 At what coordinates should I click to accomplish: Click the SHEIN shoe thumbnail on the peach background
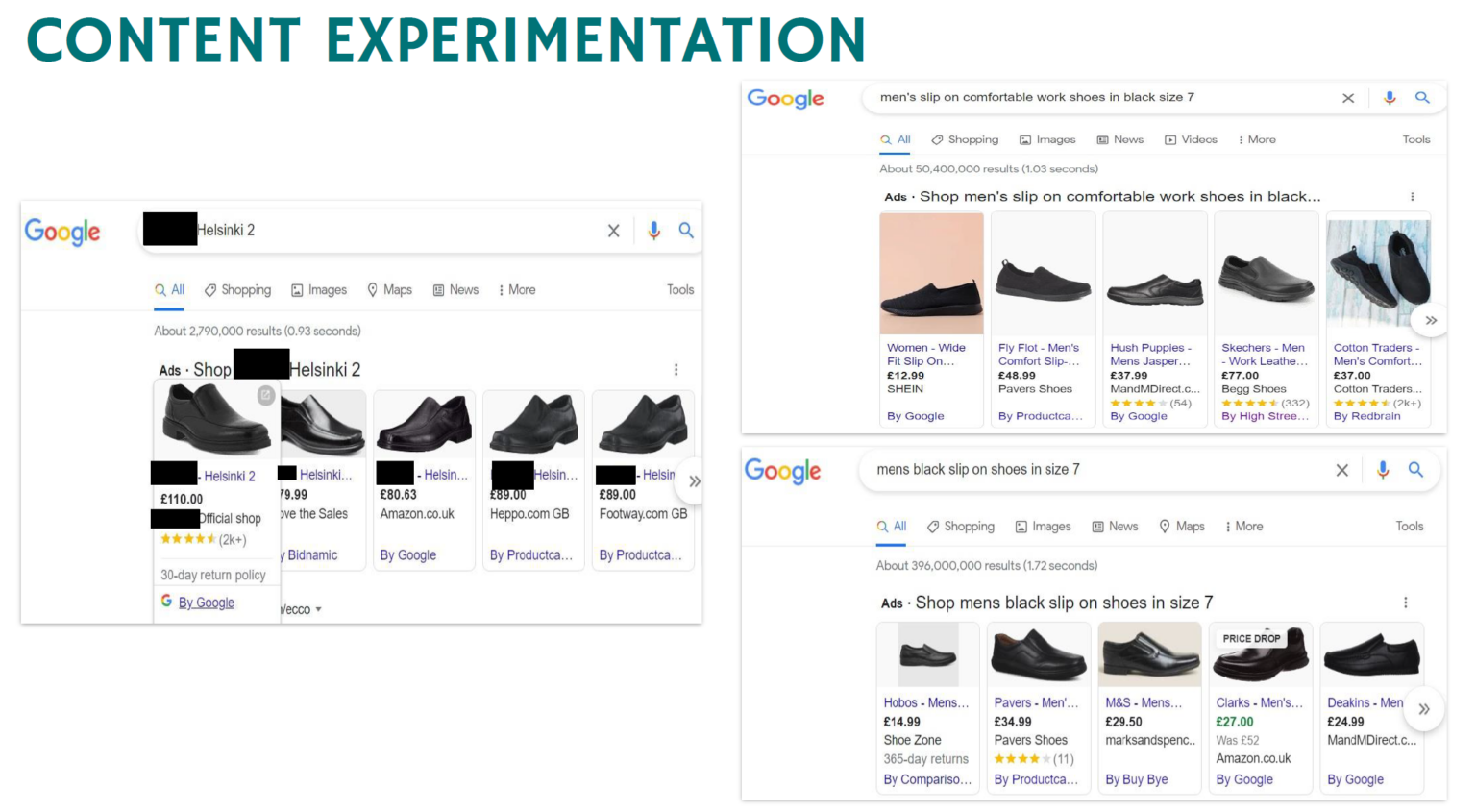(x=931, y=273)
